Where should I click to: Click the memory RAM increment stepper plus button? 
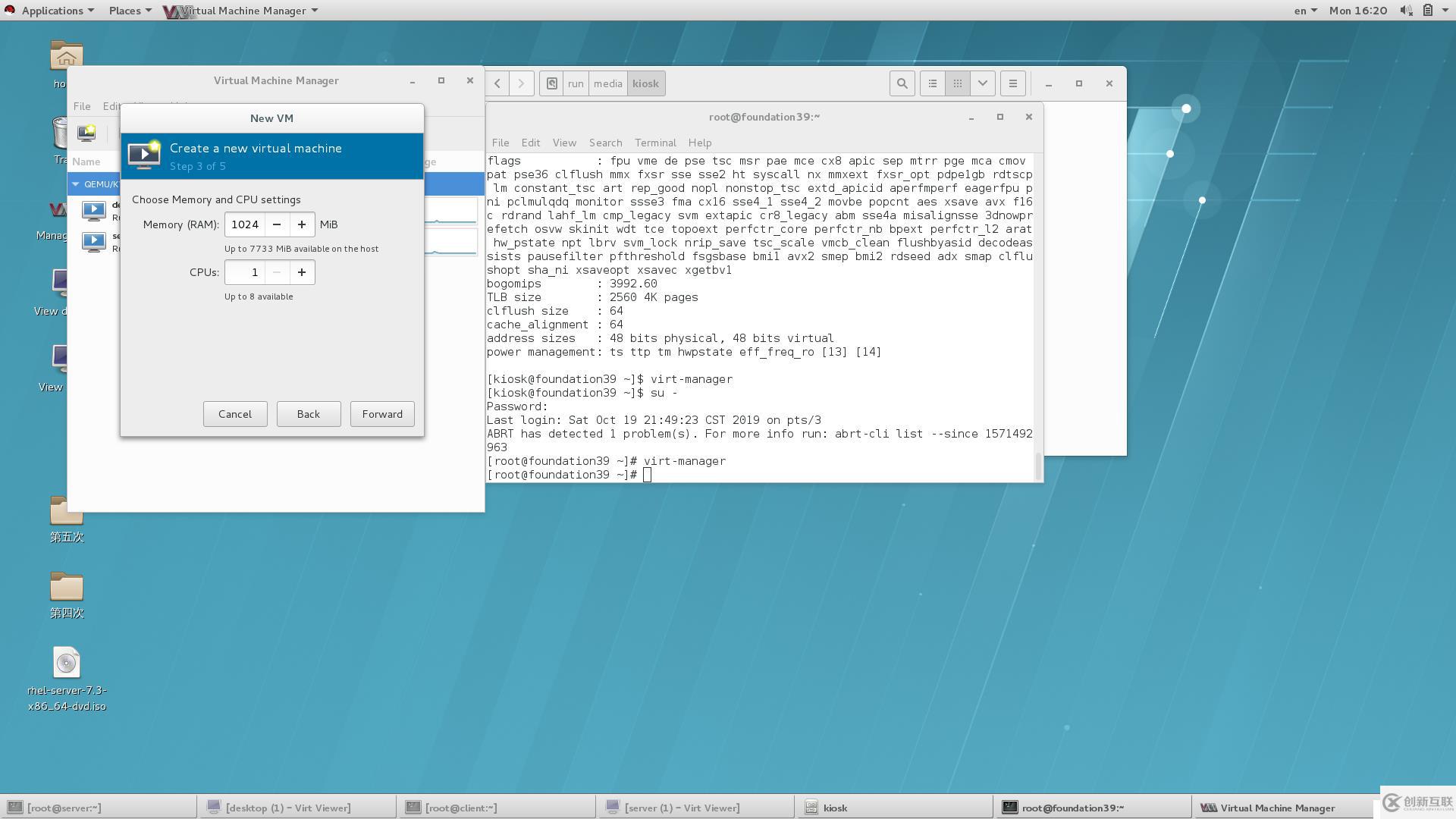[x=302, y=223]
